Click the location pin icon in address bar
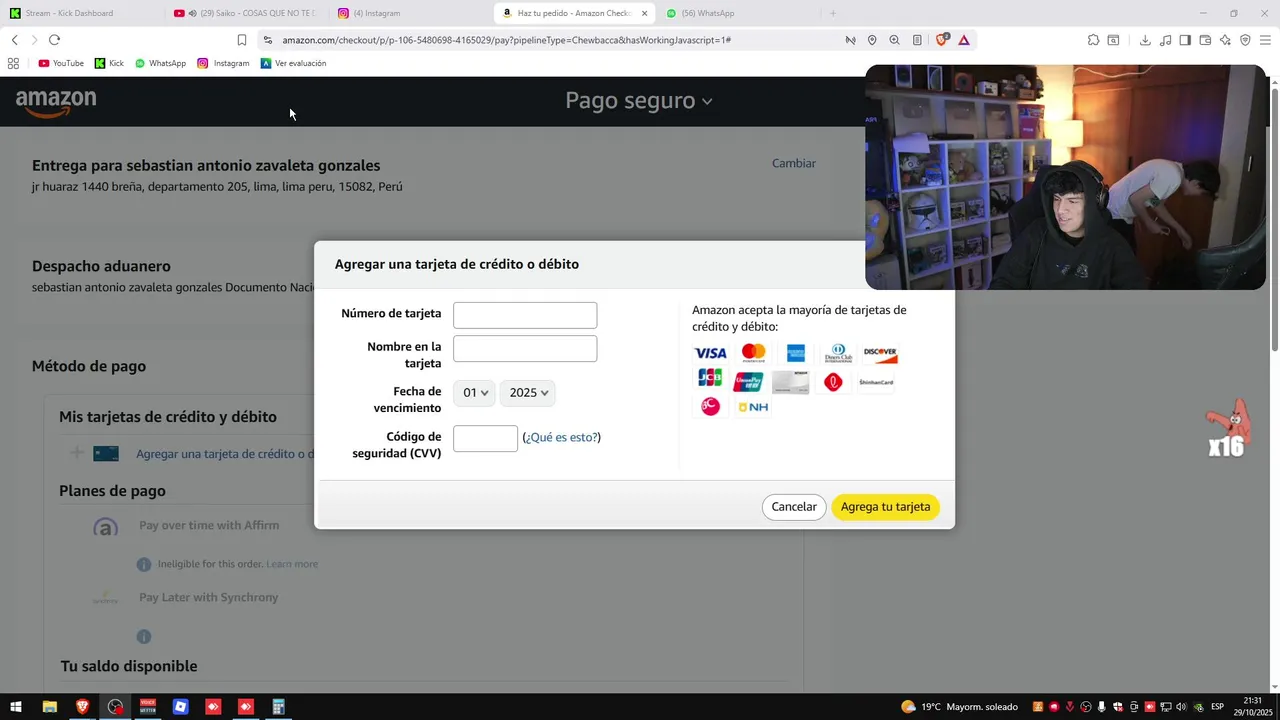This screenshot has height=720, width=1280. [x=872, y=40]
